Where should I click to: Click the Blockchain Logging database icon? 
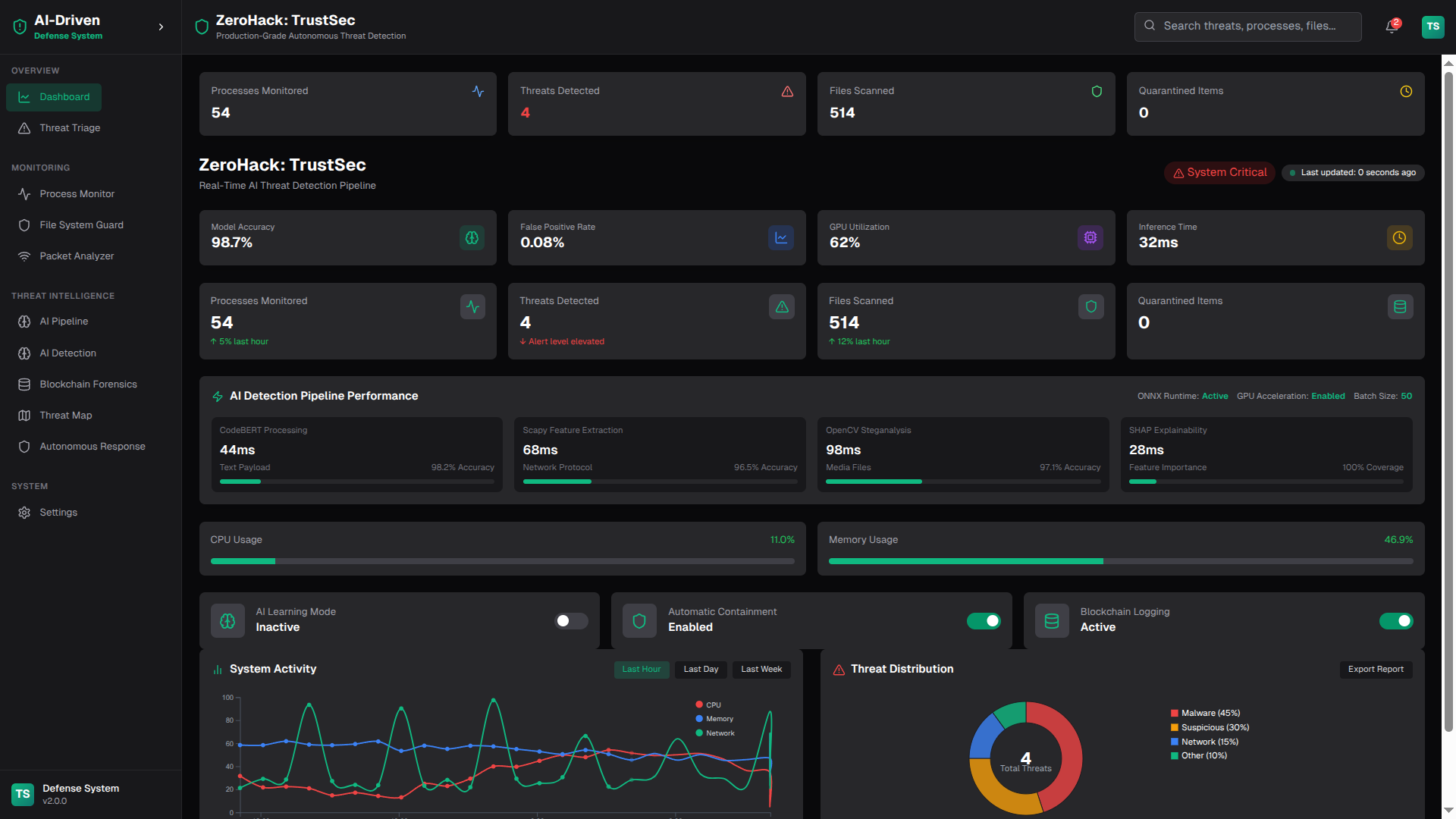click(x=1052, y=621)
